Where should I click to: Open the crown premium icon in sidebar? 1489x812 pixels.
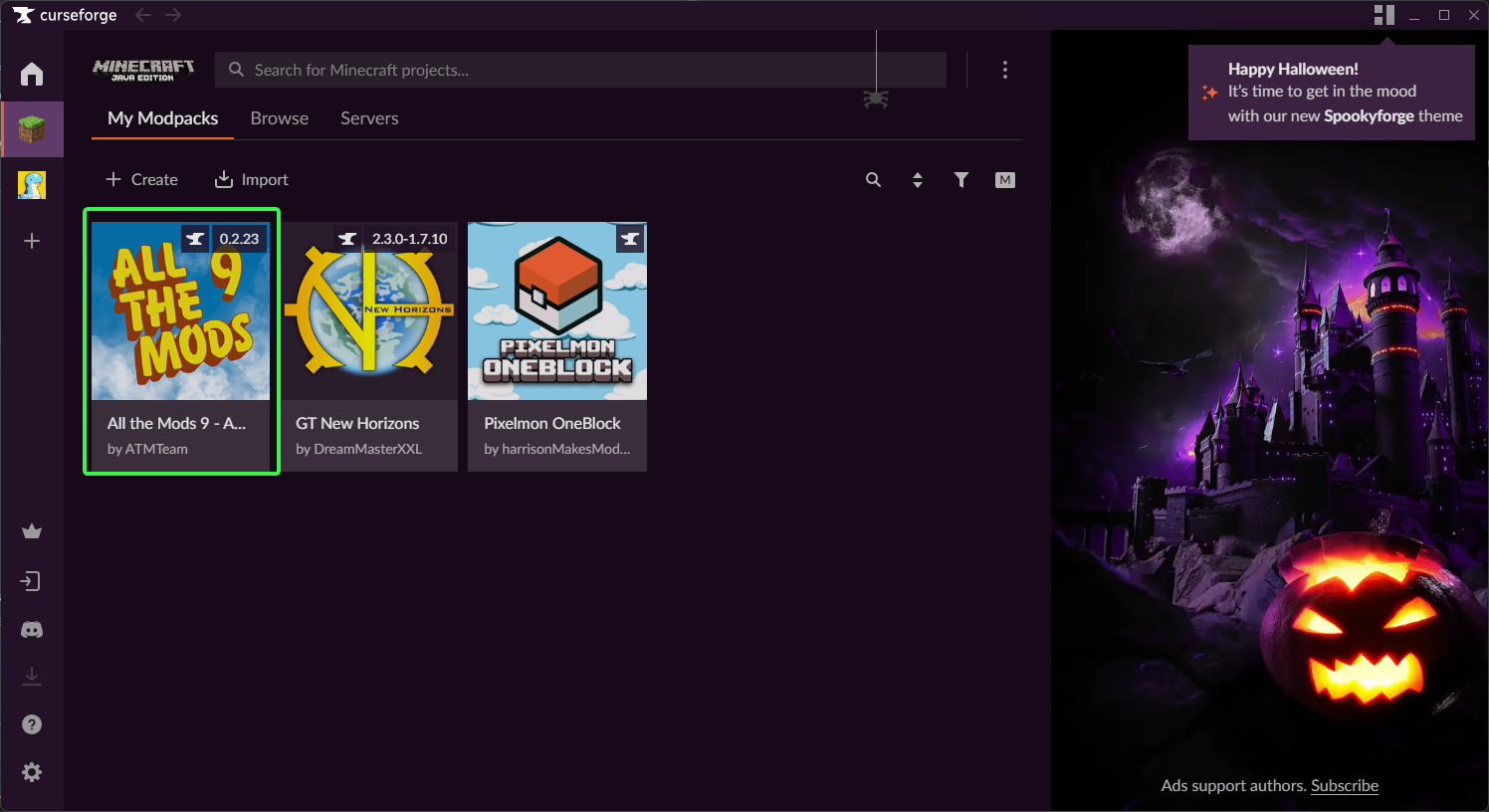coord(32,531)
